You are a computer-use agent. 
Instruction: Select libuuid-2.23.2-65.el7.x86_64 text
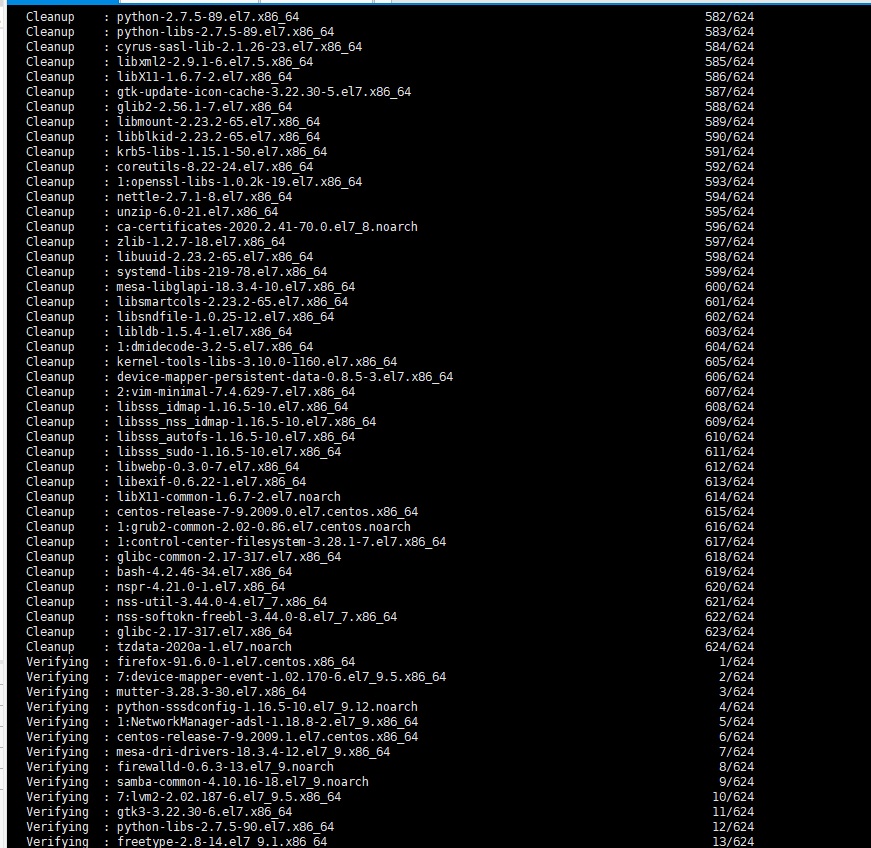coord(214,257)
